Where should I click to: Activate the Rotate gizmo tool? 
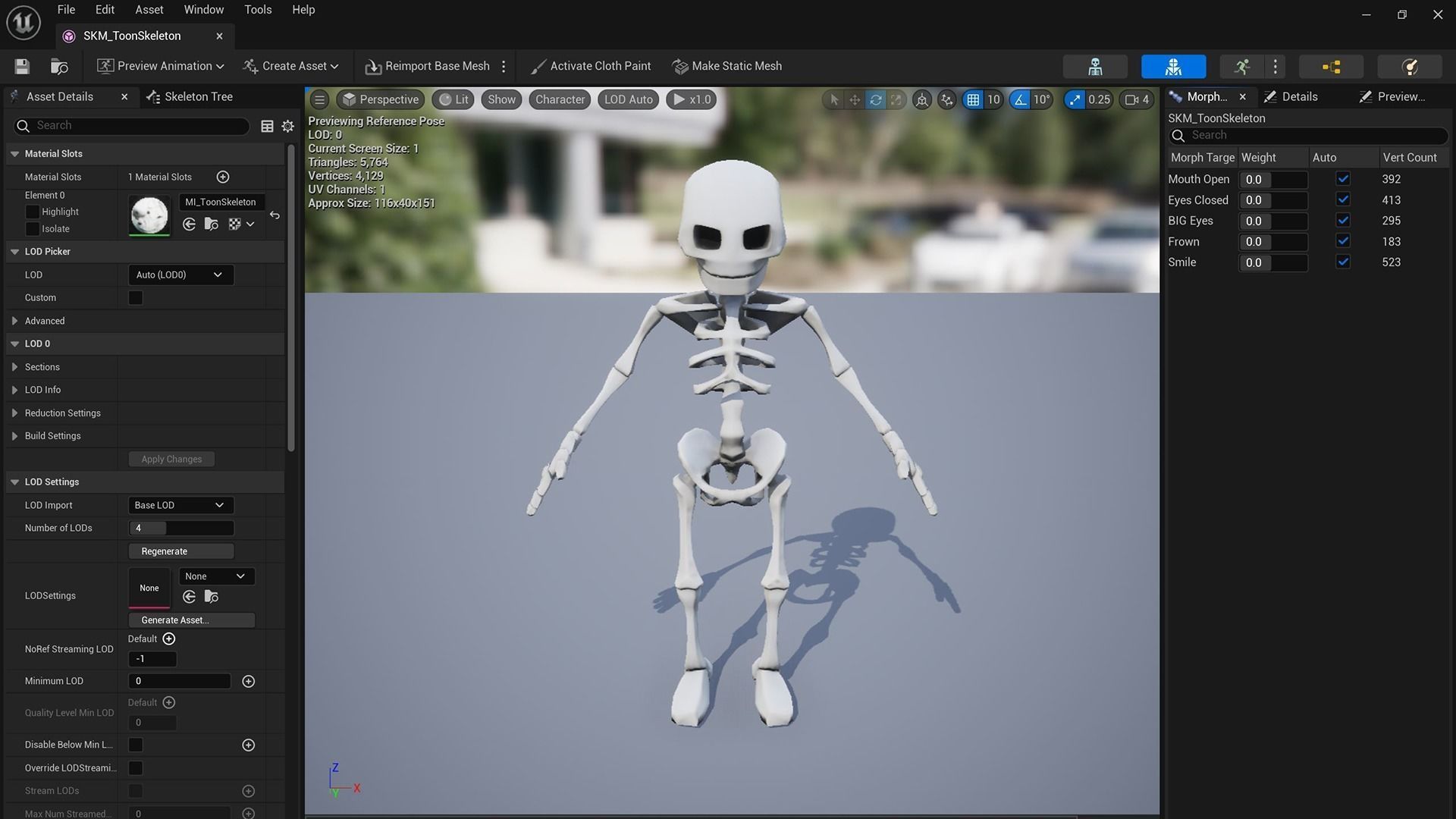(x=876, y=99)
